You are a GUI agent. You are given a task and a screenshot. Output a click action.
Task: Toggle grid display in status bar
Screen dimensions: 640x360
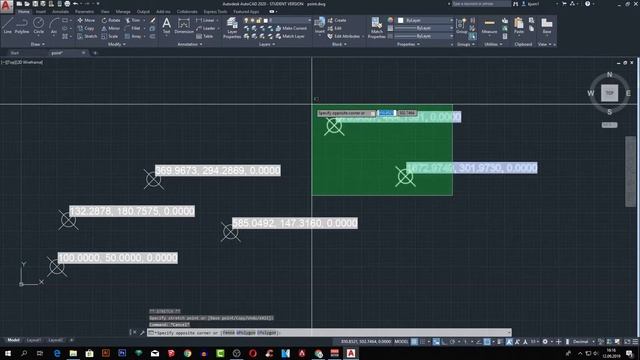[x=414, y=342]
